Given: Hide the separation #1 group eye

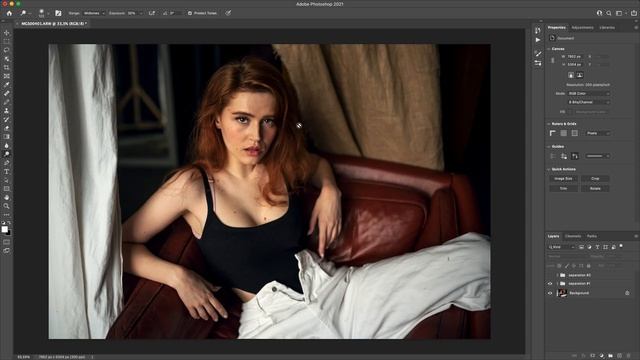Looking at the screenshot, I should pos(550,283).
